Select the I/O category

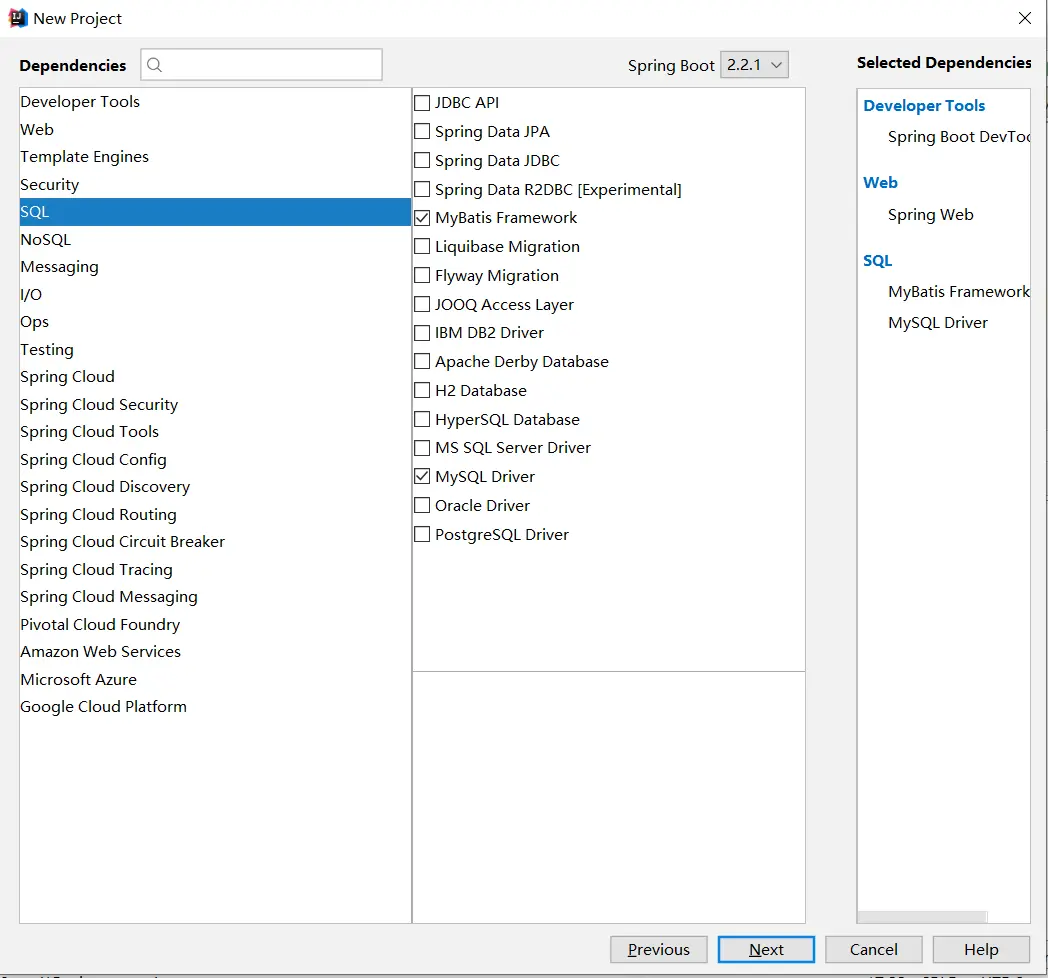pyautogui.click(x=215, y=294)
